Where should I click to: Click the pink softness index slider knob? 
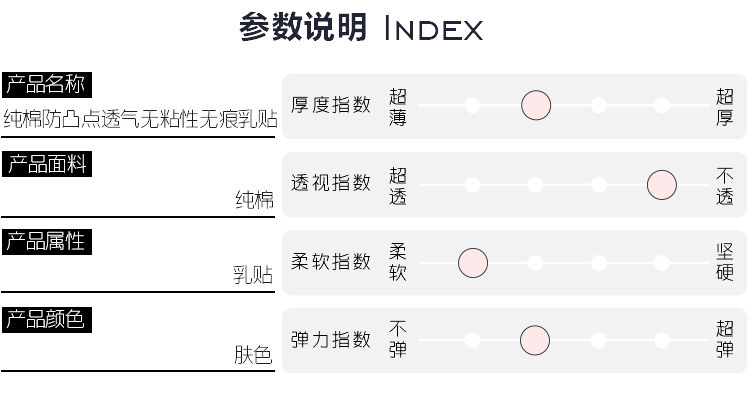(473, 263)
